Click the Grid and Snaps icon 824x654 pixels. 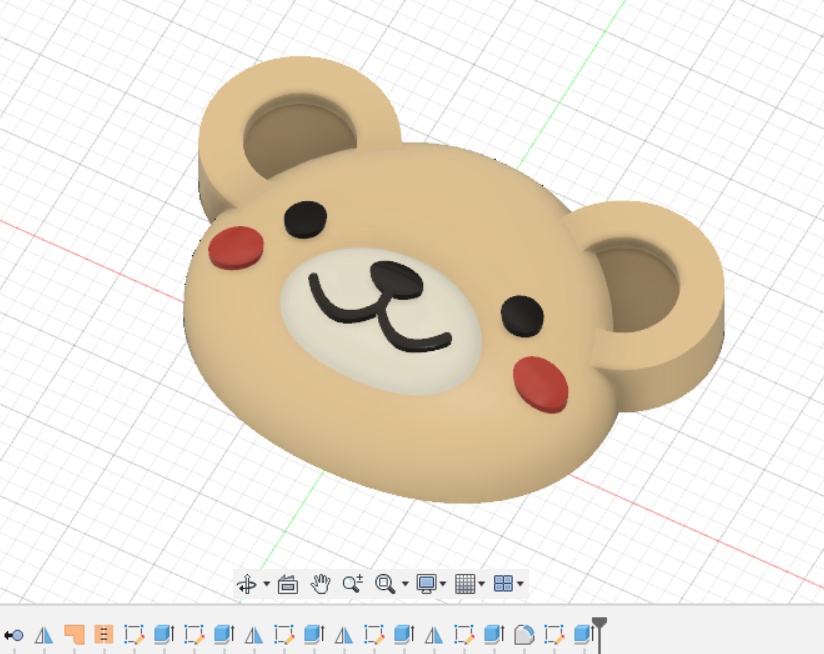pos(465,584)
